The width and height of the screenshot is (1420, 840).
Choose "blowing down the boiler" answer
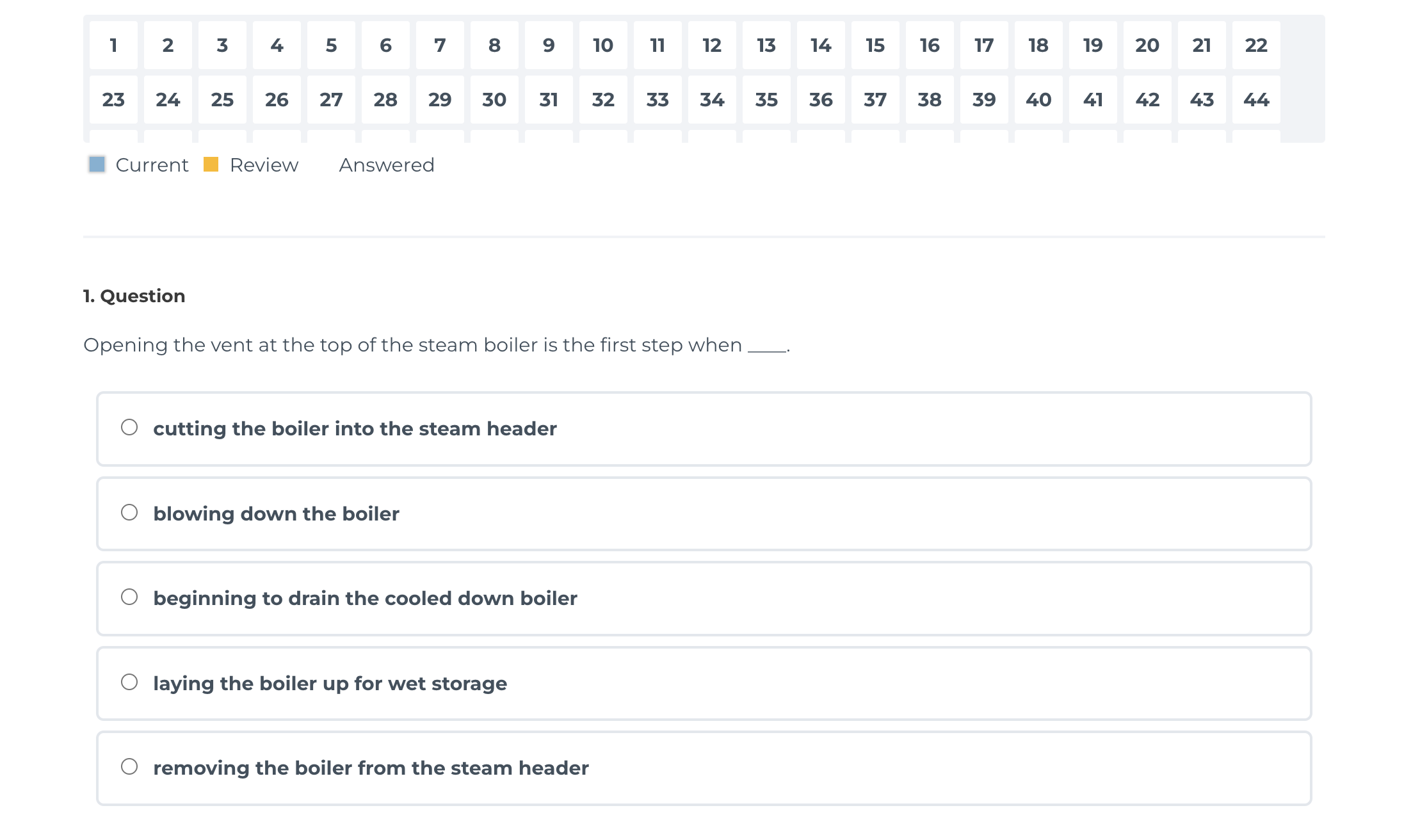pyautogui.click(x=129, y=513)
